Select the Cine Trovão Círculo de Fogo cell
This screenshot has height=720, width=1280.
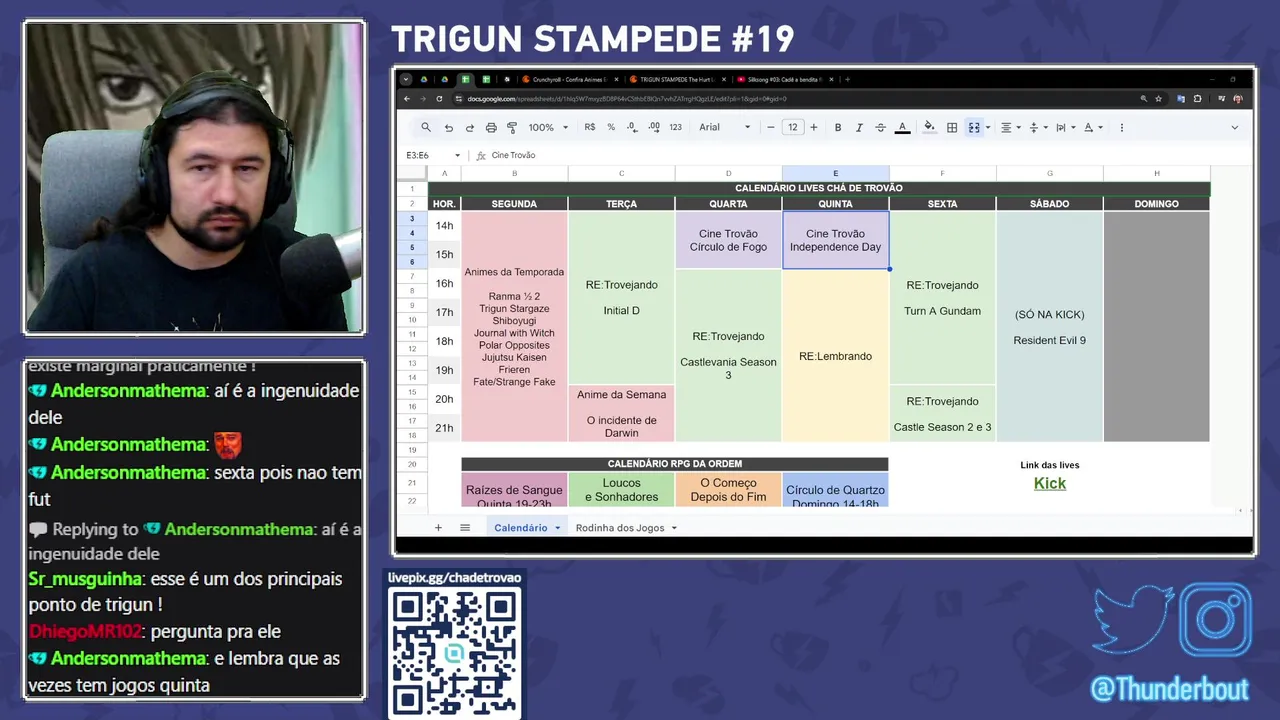pyautogui.click(x=728, y=240)
